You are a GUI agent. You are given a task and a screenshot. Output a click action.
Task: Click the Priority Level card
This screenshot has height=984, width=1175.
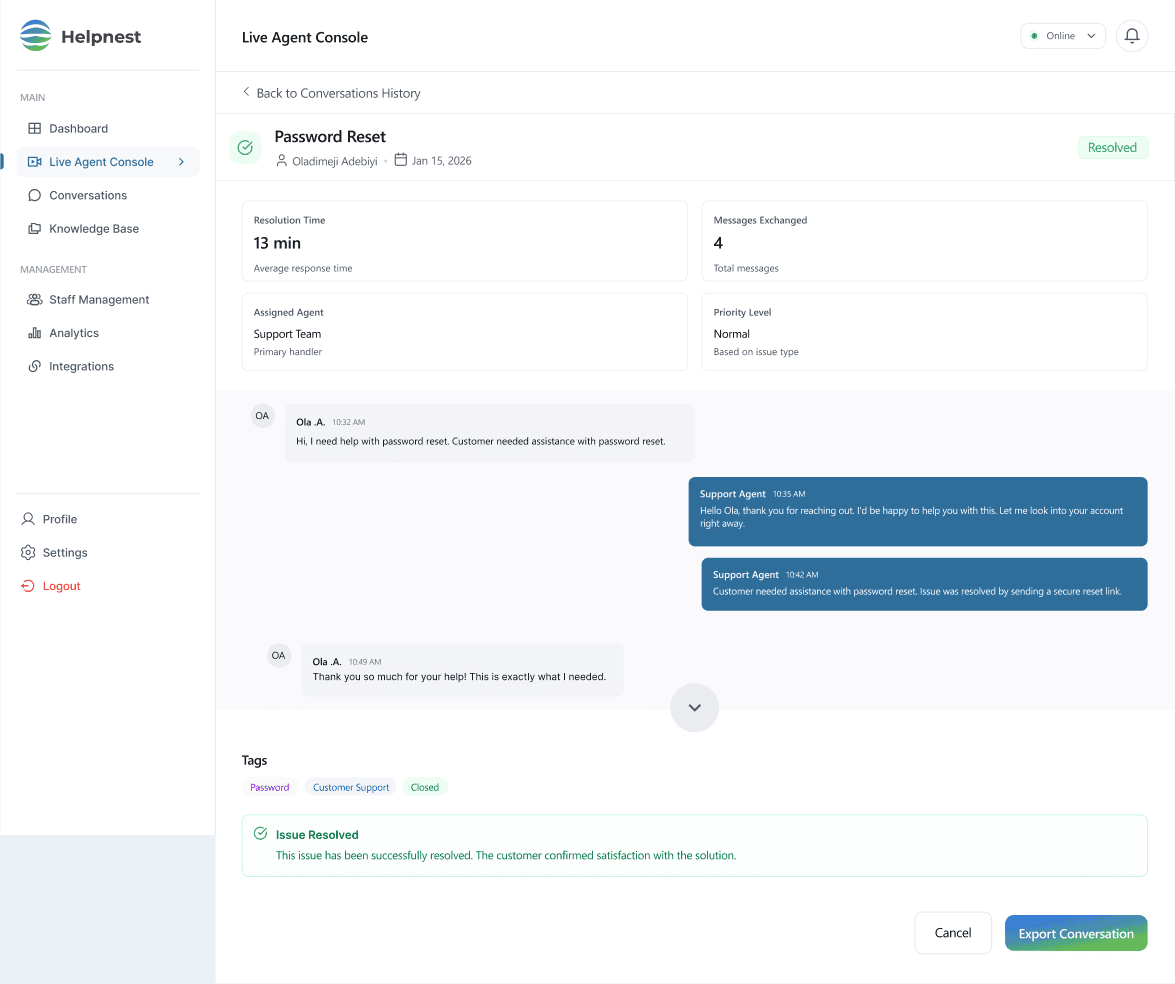tap(924, 332)
